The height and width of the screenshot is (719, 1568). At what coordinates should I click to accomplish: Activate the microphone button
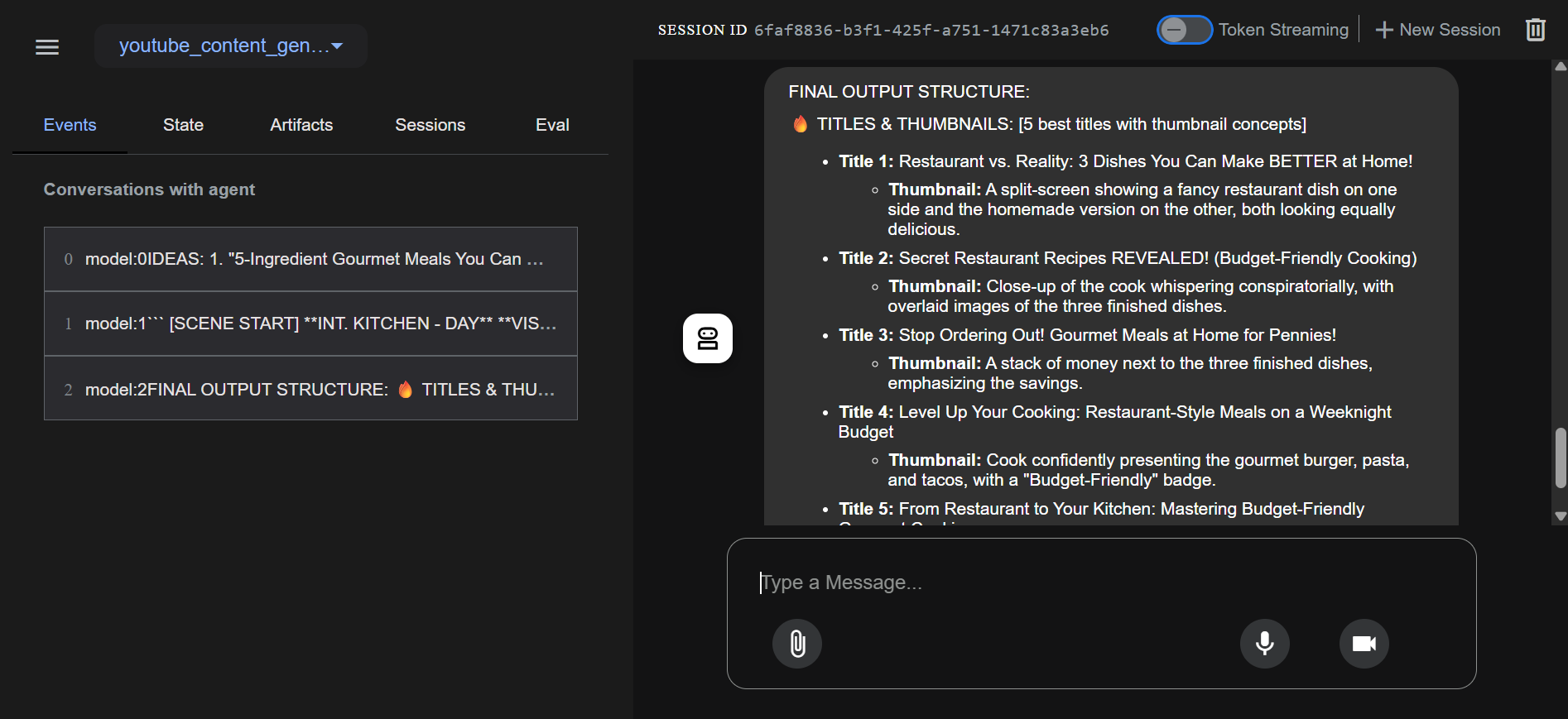(x=1265, y=644)
